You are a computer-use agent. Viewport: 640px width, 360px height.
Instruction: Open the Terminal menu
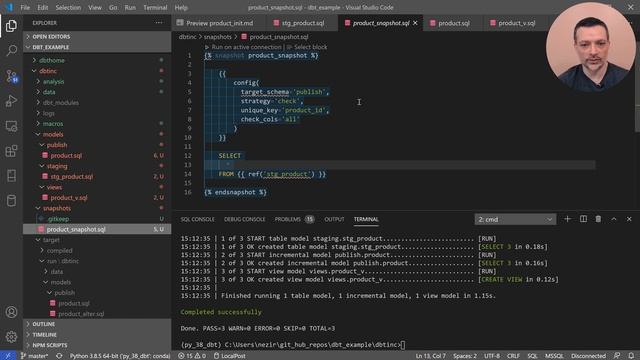(x=155, y=7)
